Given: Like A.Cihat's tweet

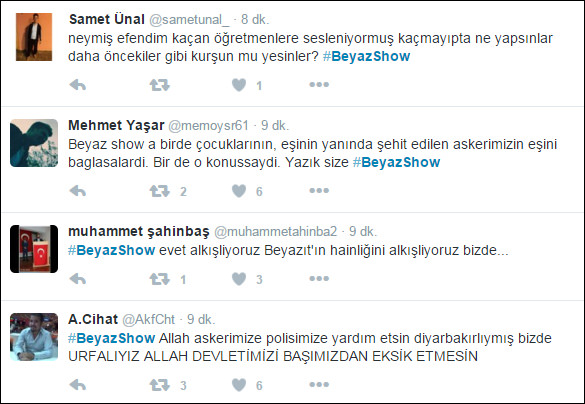Looking at the screenshot, I should point(239,385).
